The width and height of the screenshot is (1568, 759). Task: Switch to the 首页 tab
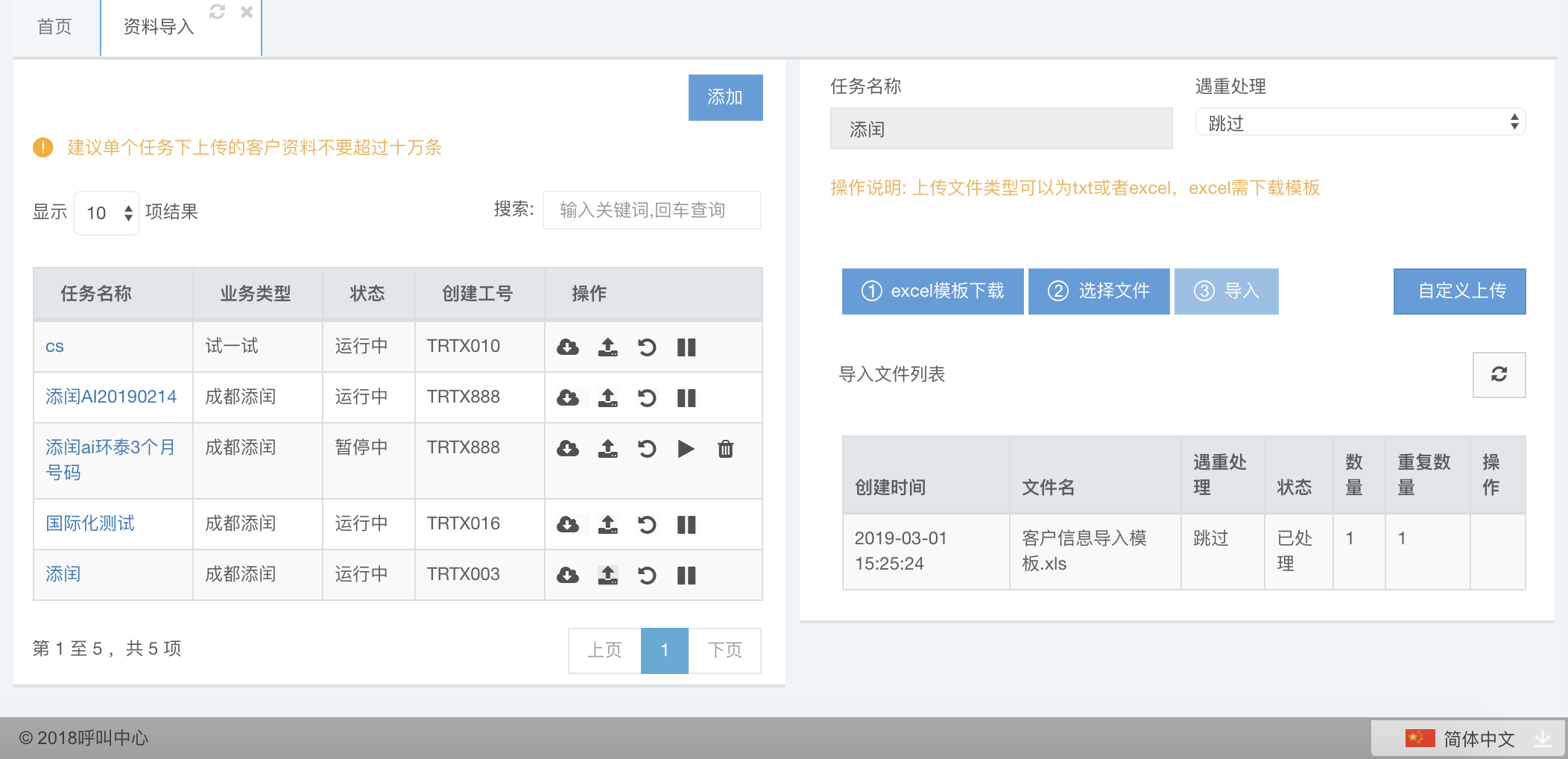point(54,27)
